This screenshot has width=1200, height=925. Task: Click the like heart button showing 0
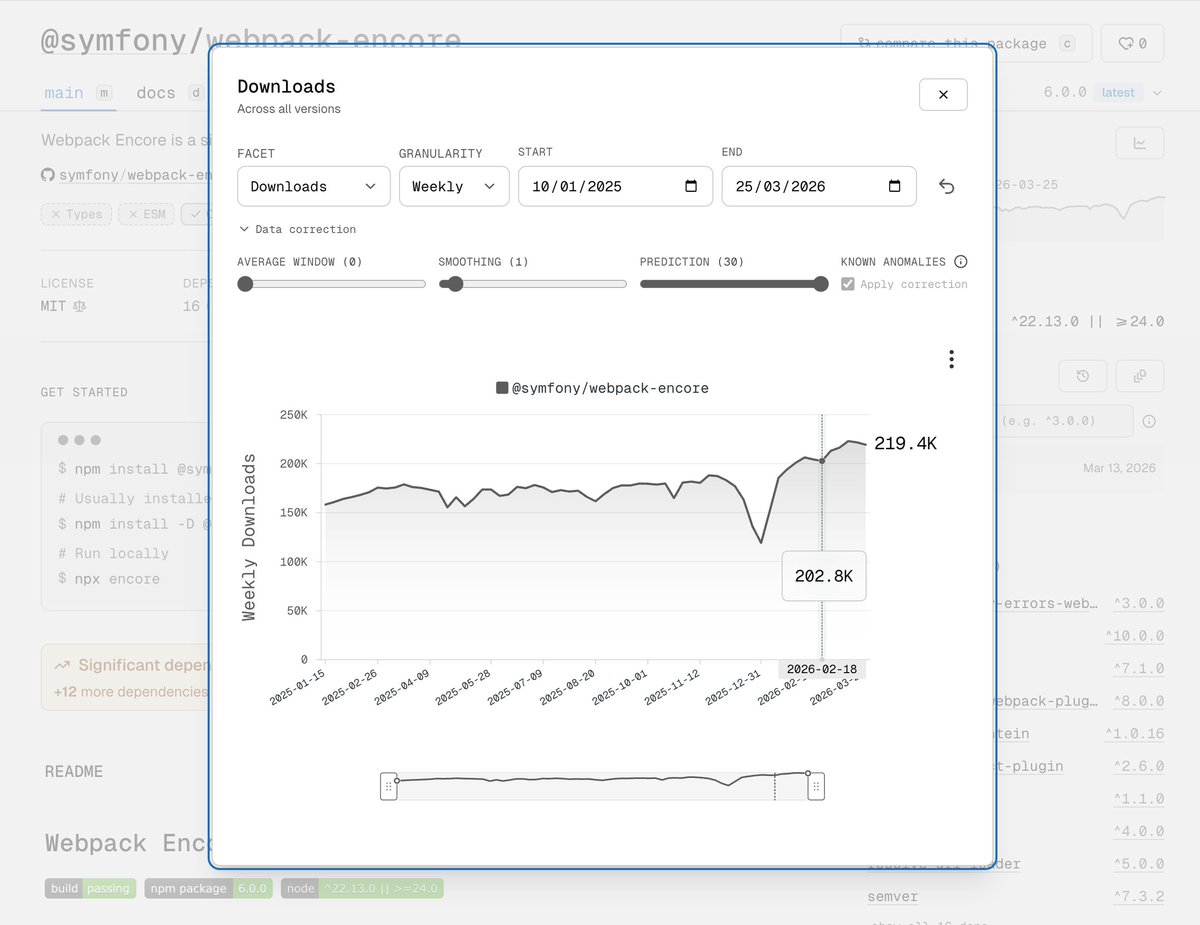pyautogui.click(x=1132, y=44)
